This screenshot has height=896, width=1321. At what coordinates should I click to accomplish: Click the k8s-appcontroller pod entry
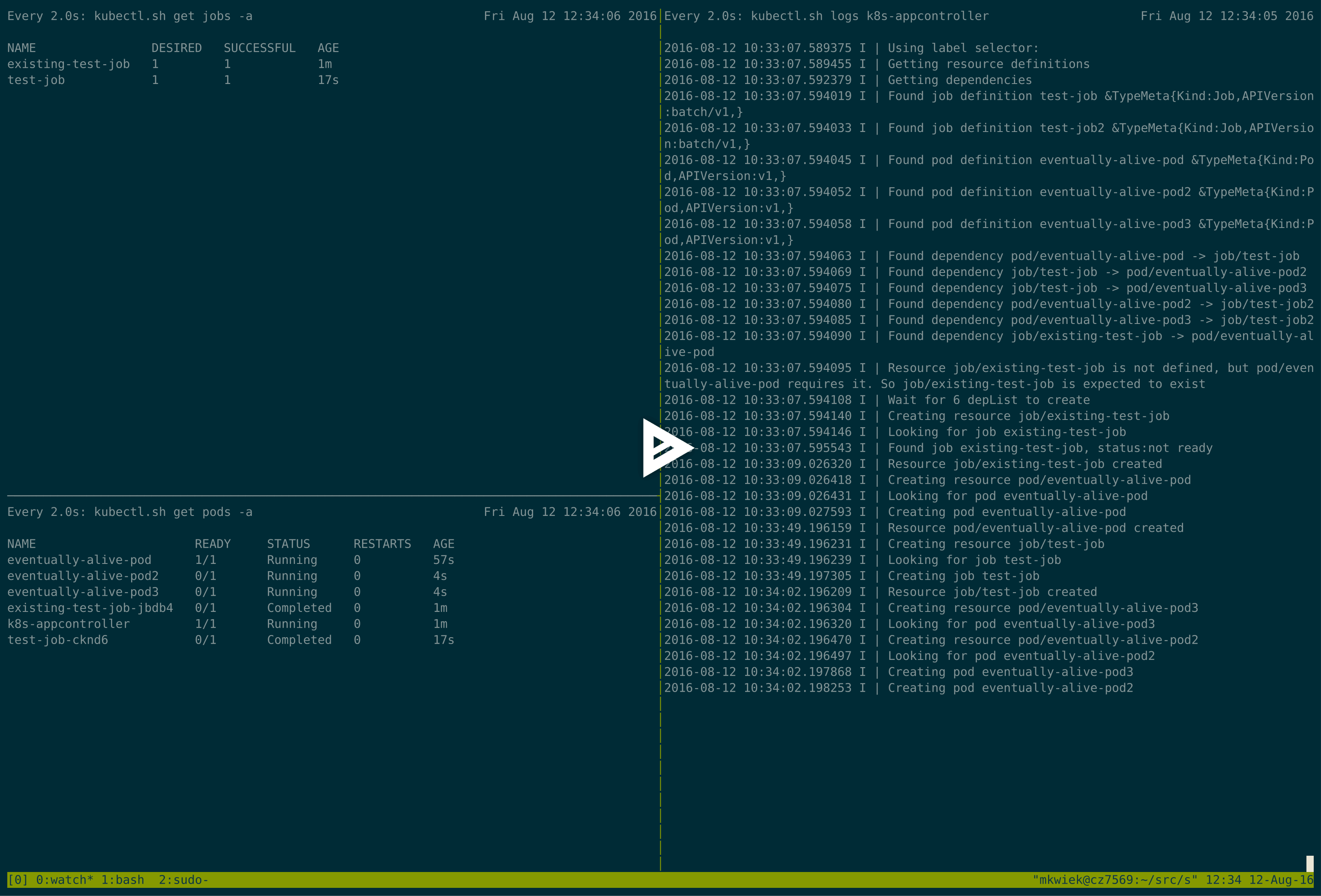[68, 623]
